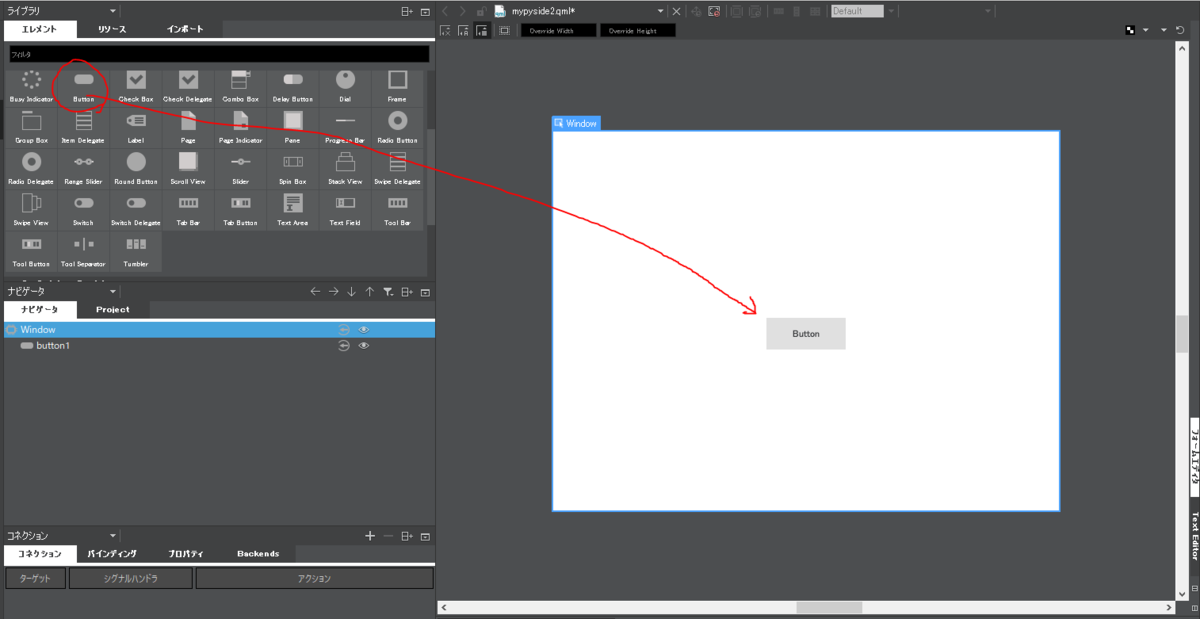This screenshot has width=1200, height=619.
Task: Choose the Text Field element
Action: pyautogui.click(x=345, y=210)
